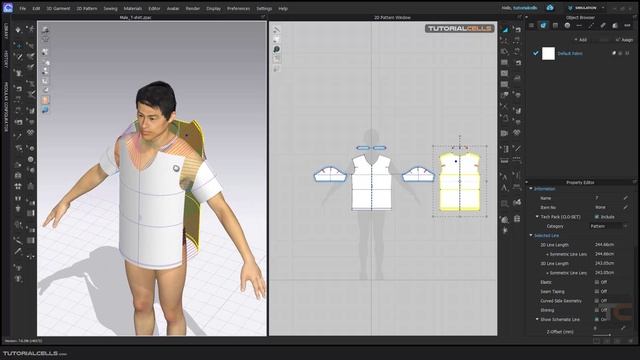This screenshot has height=360, width=640.
Task: Click the avatar pose icon beside Simulate tool
Action: (x=30, y=29)
